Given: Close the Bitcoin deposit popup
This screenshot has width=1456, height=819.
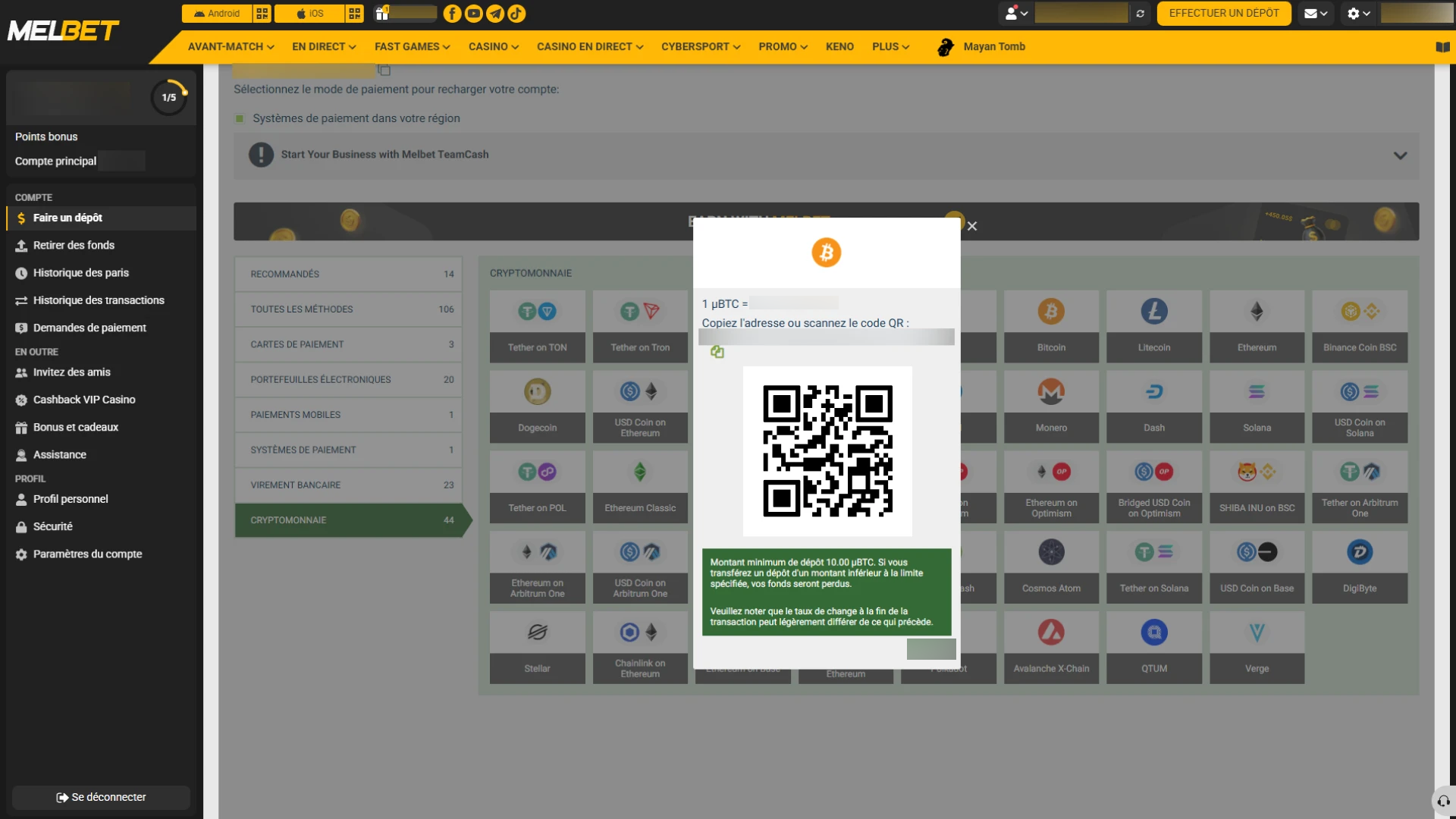Looking at the screenshot, I should (972, 226).
